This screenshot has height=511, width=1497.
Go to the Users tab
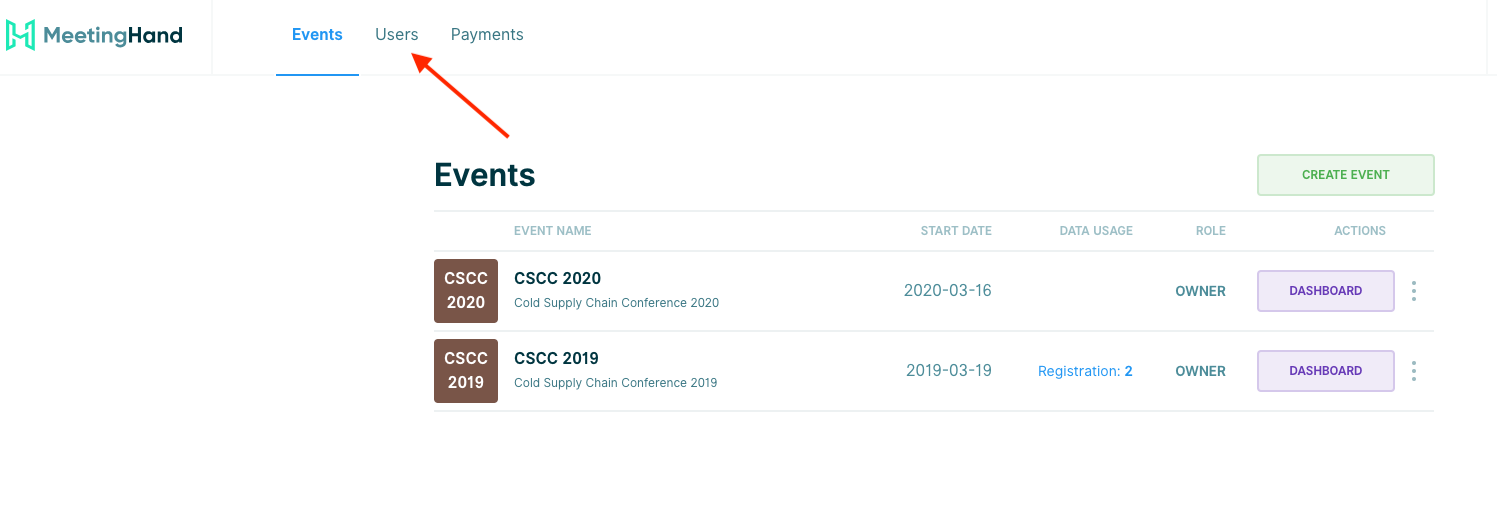click(x=397, y=35)
